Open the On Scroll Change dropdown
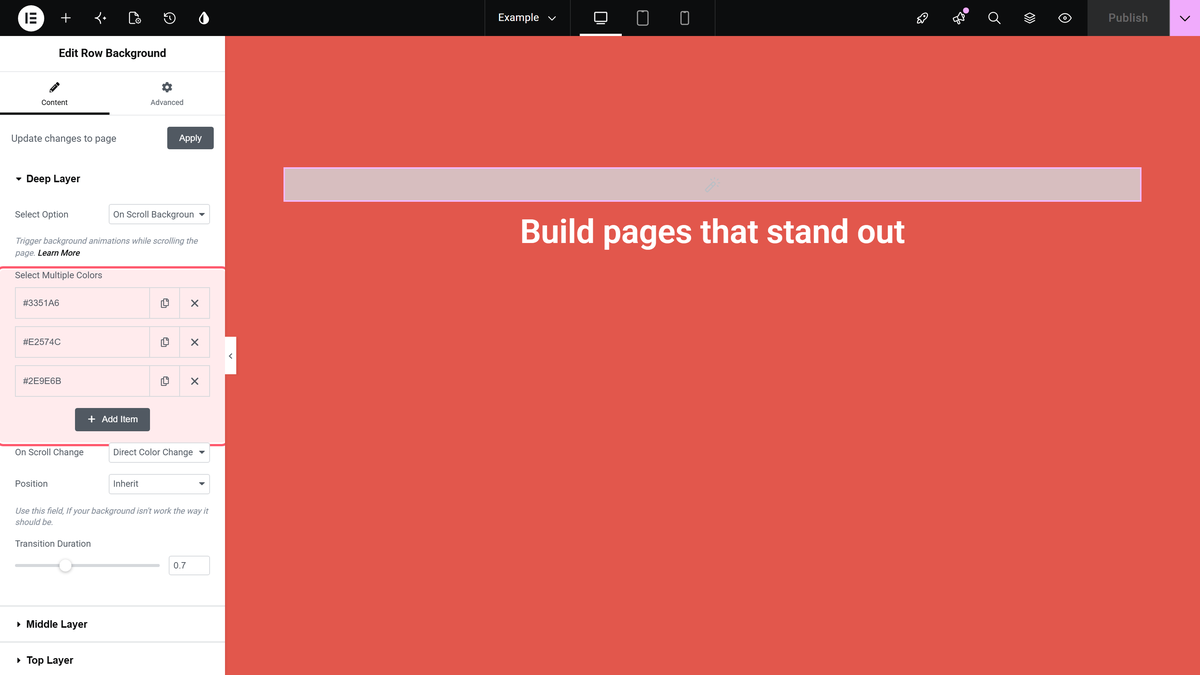 (159, 452)
